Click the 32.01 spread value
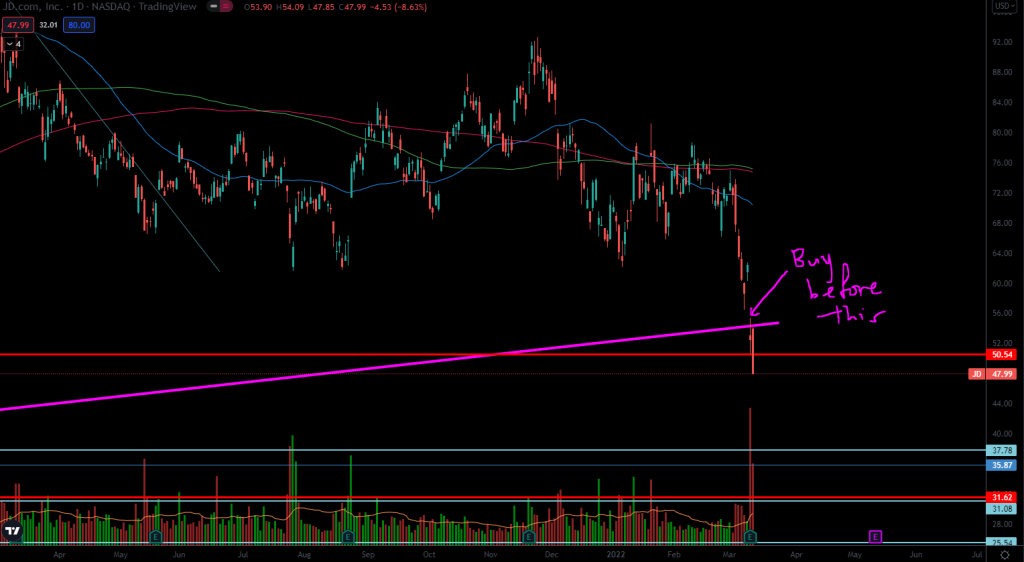 click(48, 25)
